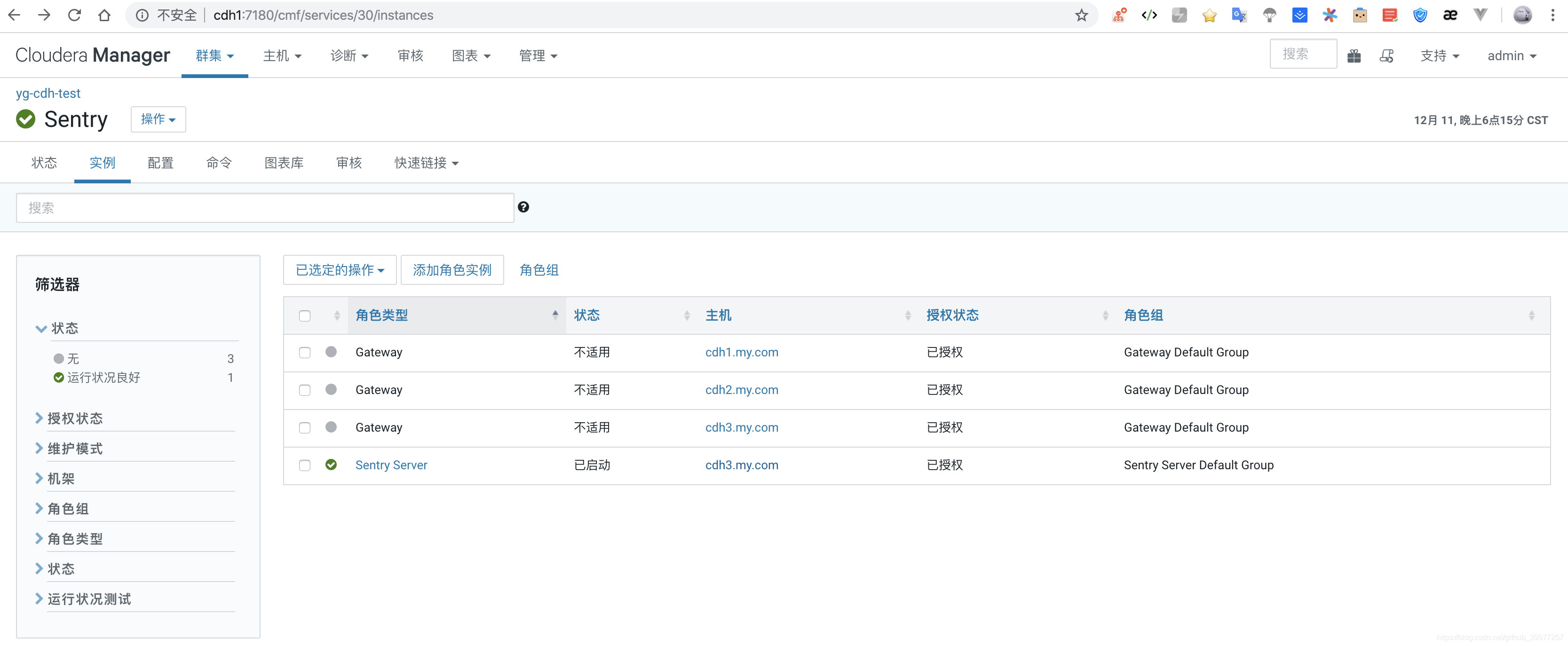The image size is (1568, 646).
Task: Check the cdh3.my.com Gateway row
Action: tap(305, 428)
